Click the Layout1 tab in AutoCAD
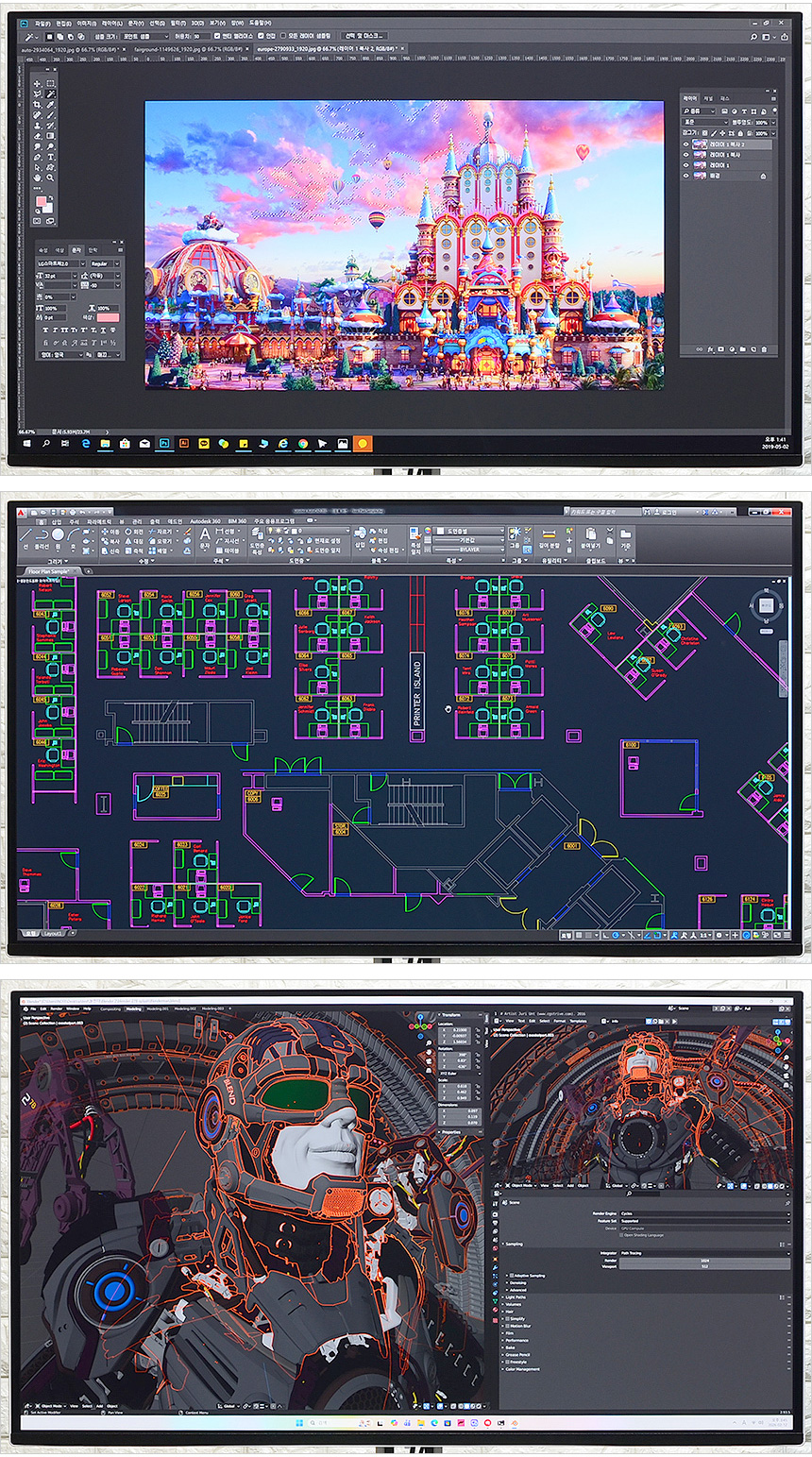 click(54, 934)
